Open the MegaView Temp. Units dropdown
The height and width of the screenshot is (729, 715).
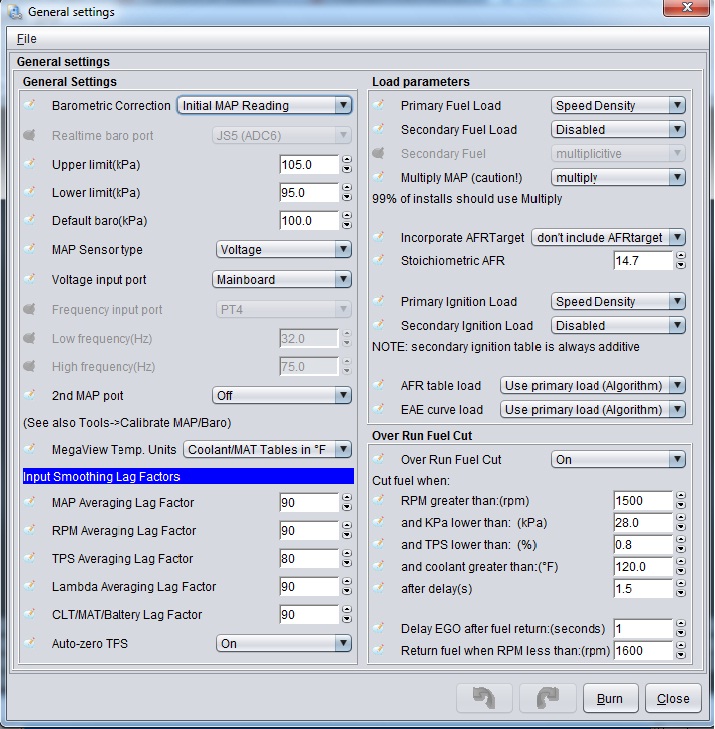coord(267,450)
